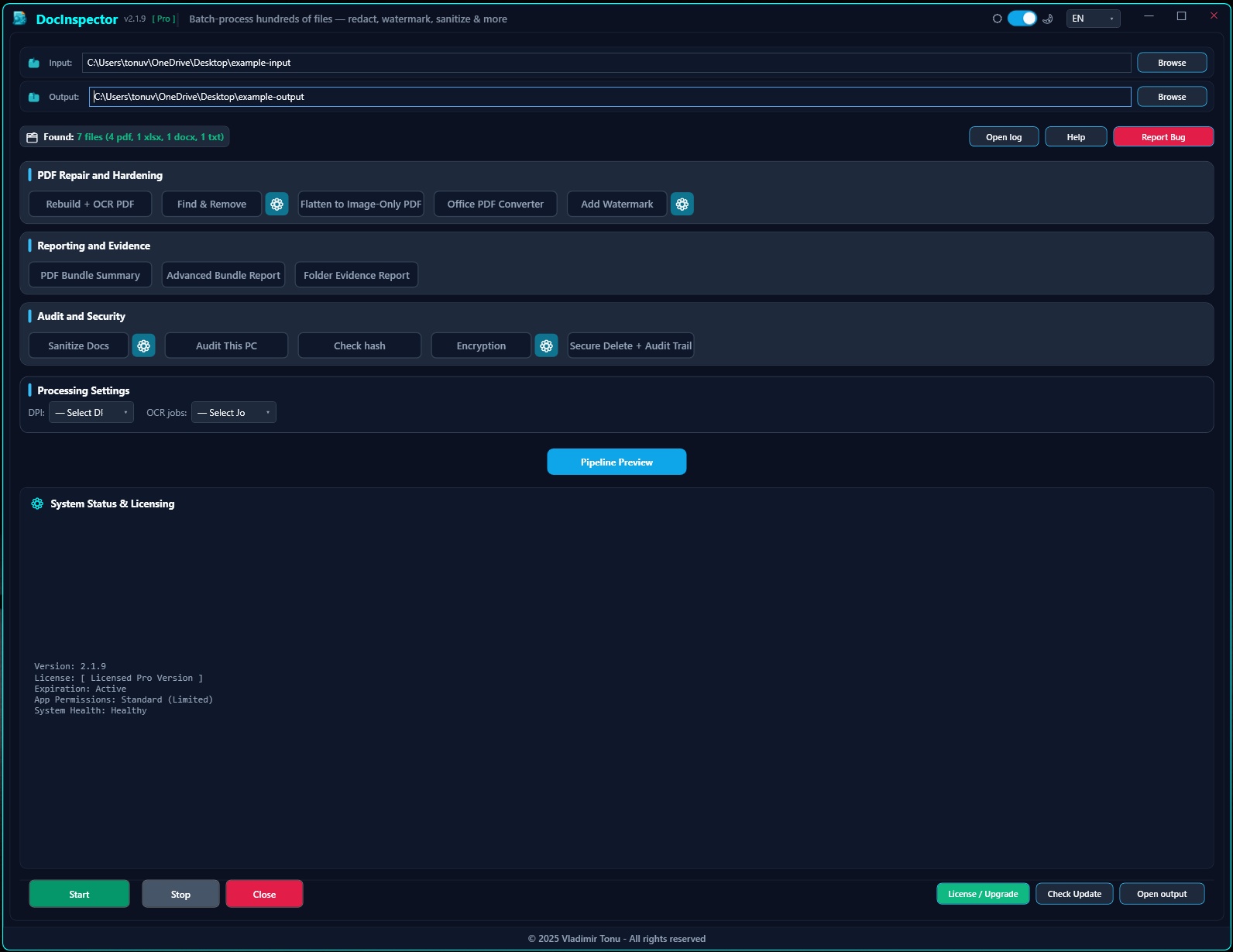This screenshot has height=952, width=1233.
Task: Open Sanitize Docs settings gear
Action: (x=143, y=345)
